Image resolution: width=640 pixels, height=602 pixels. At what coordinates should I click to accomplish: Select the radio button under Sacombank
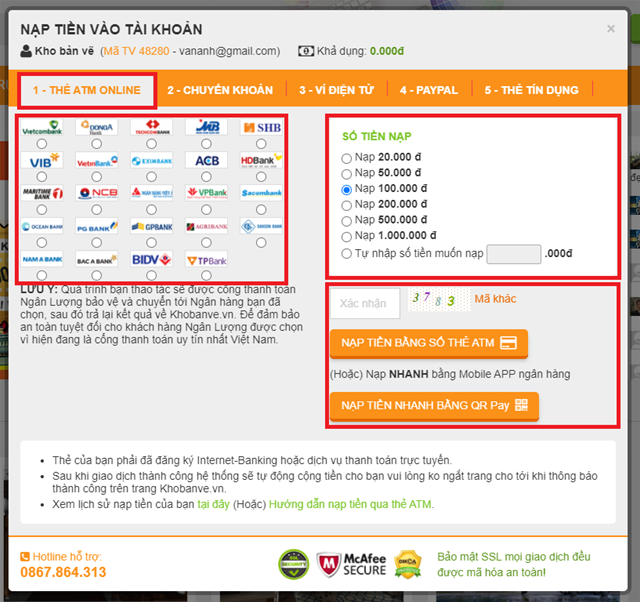[x=261, y=209]
